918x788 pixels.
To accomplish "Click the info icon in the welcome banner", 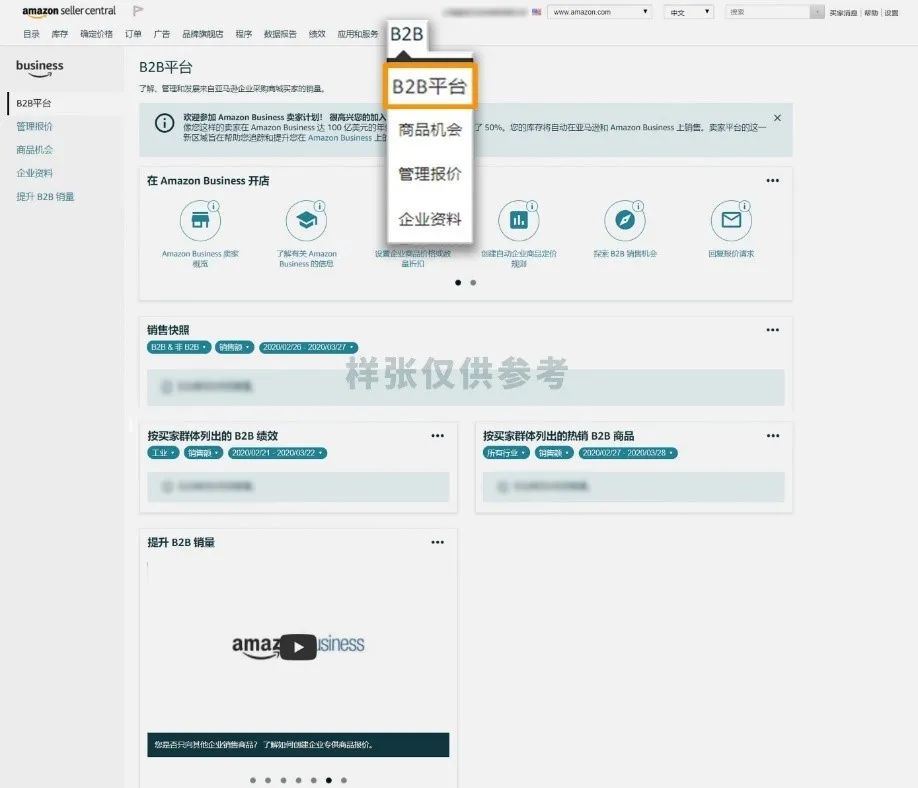I will point(165,123).
